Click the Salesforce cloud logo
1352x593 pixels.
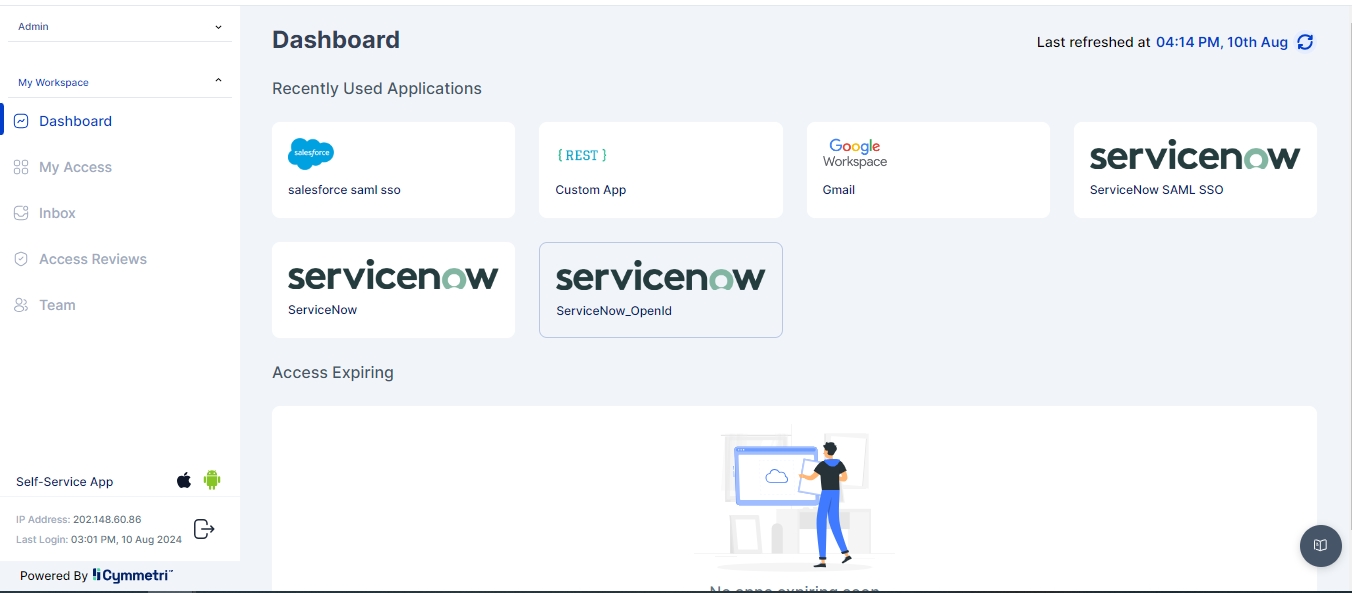coord(311,154)
